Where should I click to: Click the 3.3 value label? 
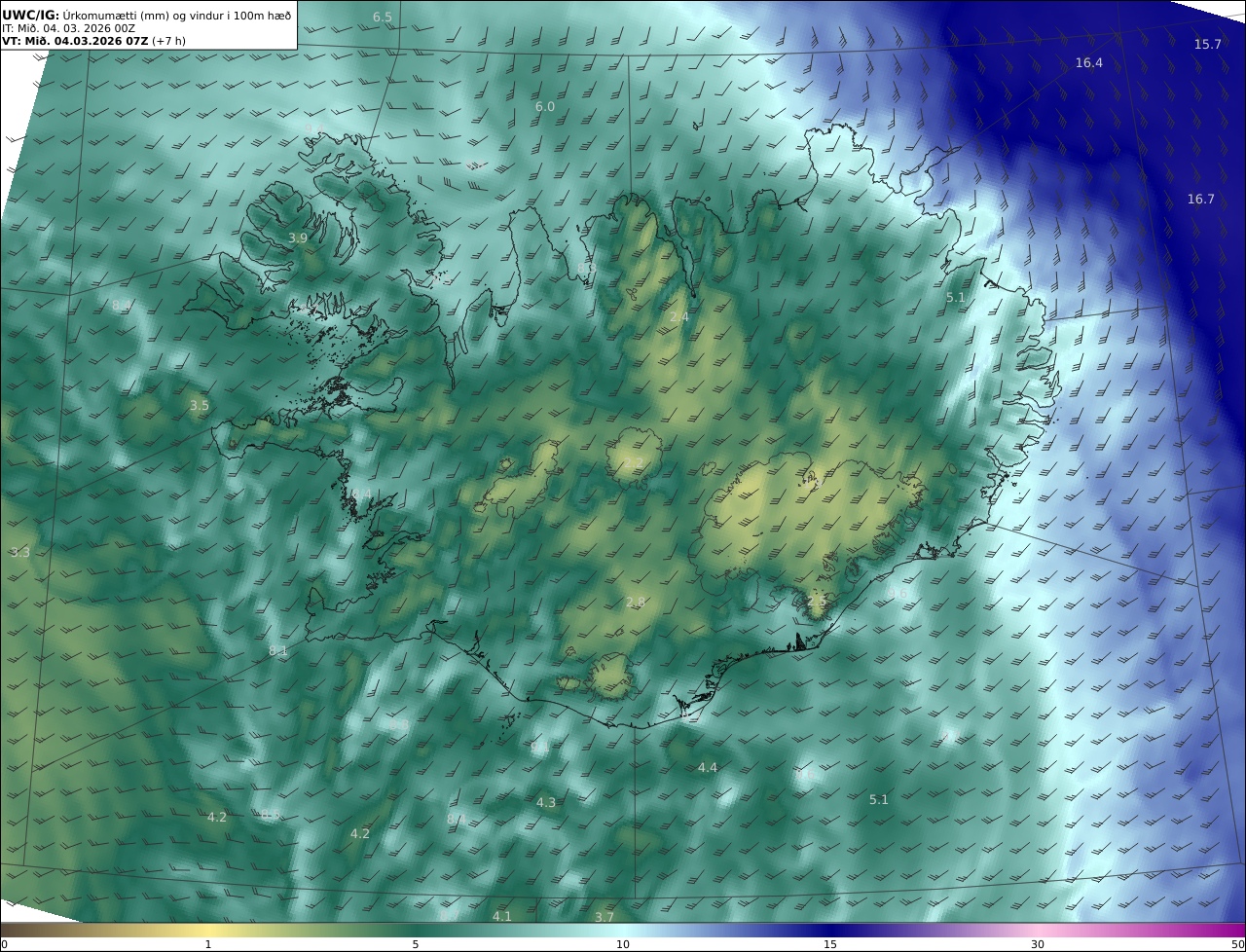click(20, 553)
